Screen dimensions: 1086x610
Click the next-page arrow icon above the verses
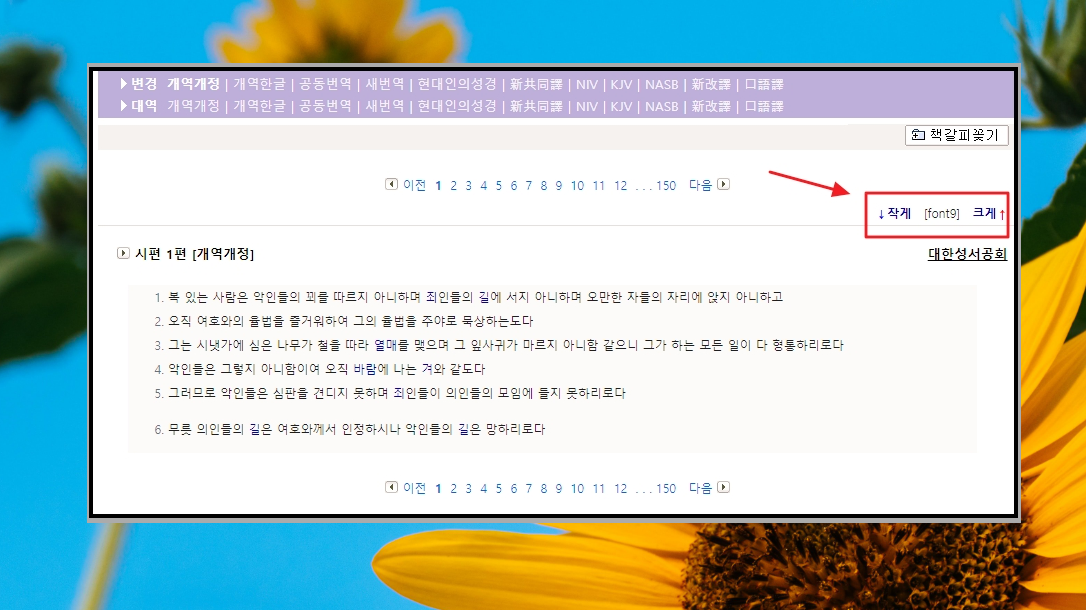coord(723,184)
